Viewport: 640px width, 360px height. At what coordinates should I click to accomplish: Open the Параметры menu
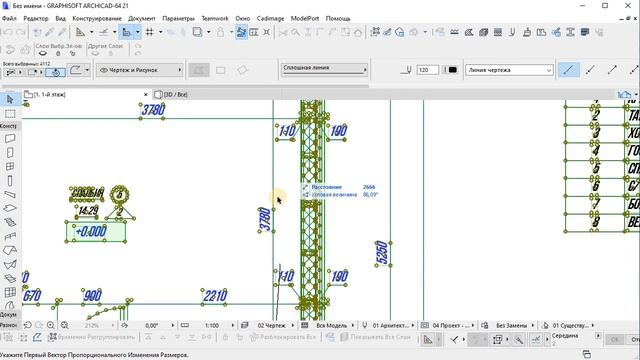(178, 18)
